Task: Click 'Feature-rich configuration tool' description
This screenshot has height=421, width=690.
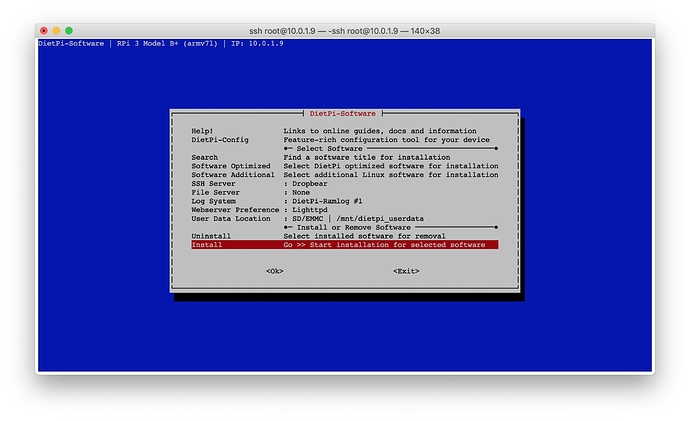Action: point(386,140)
